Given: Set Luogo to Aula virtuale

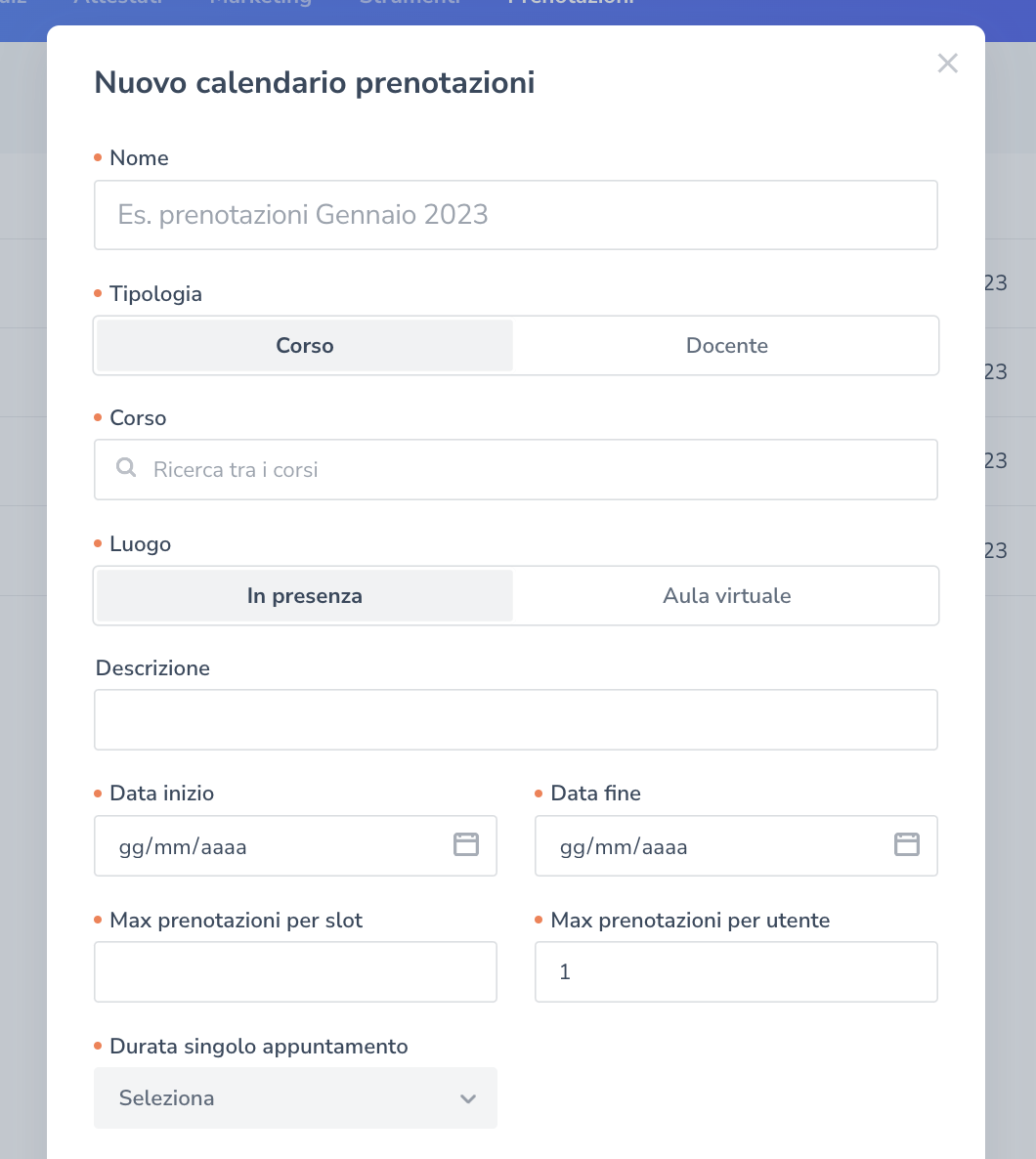Looking at the screenshot, I should [726, 595].
